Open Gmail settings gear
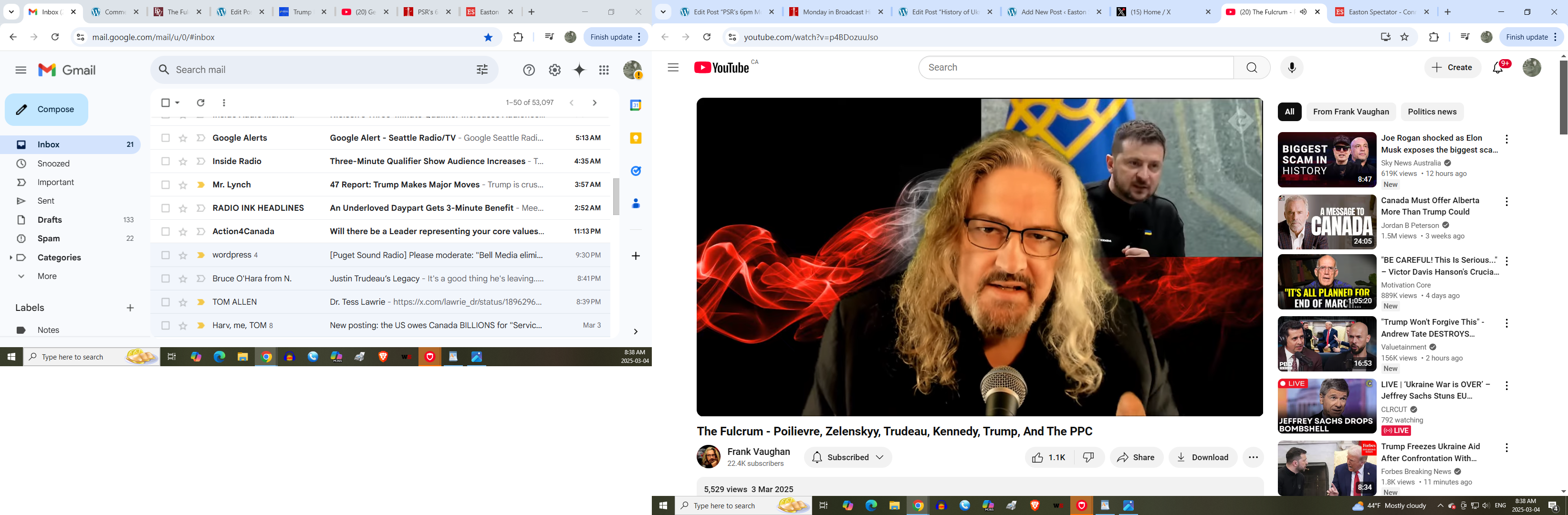 pos(554,70)
